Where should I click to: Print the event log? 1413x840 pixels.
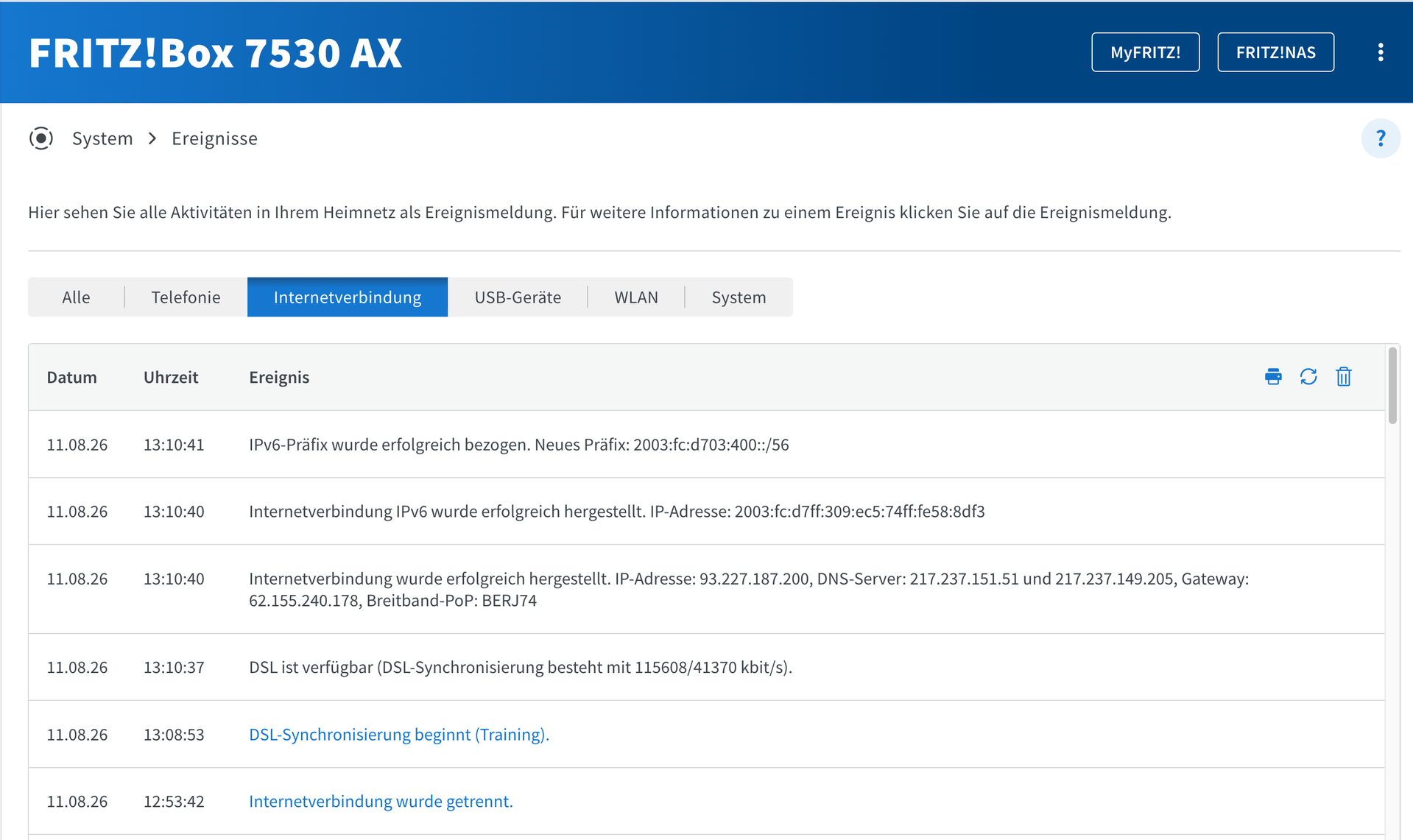[1273, 377]
